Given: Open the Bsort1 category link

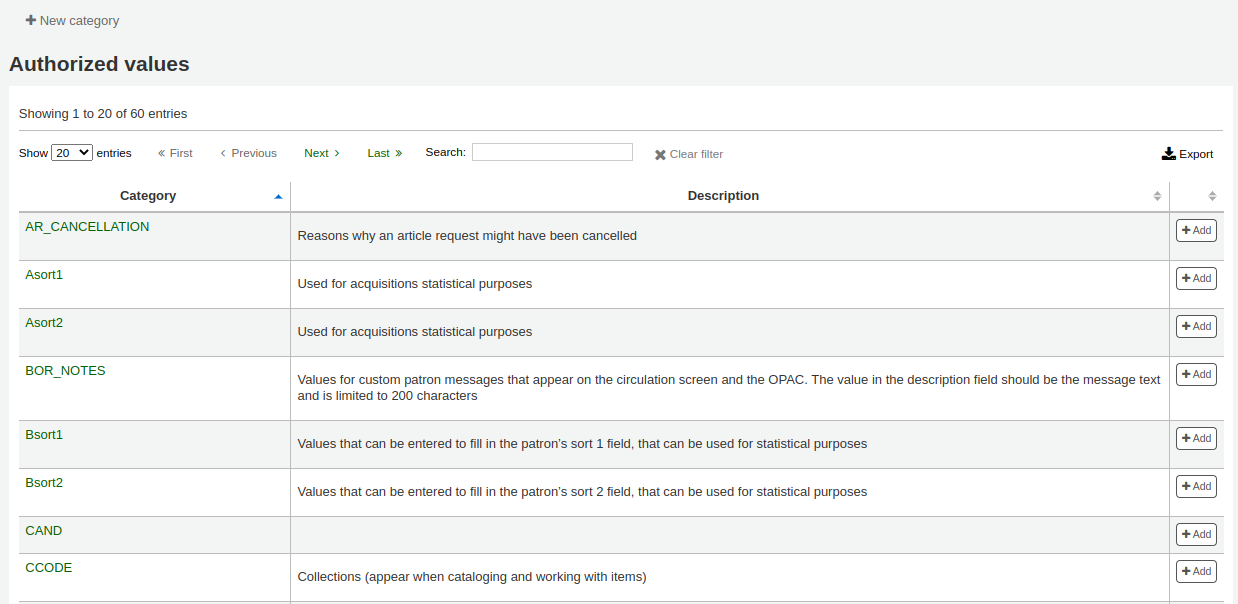Looking at the screenshot, I should tap(44, 435).
